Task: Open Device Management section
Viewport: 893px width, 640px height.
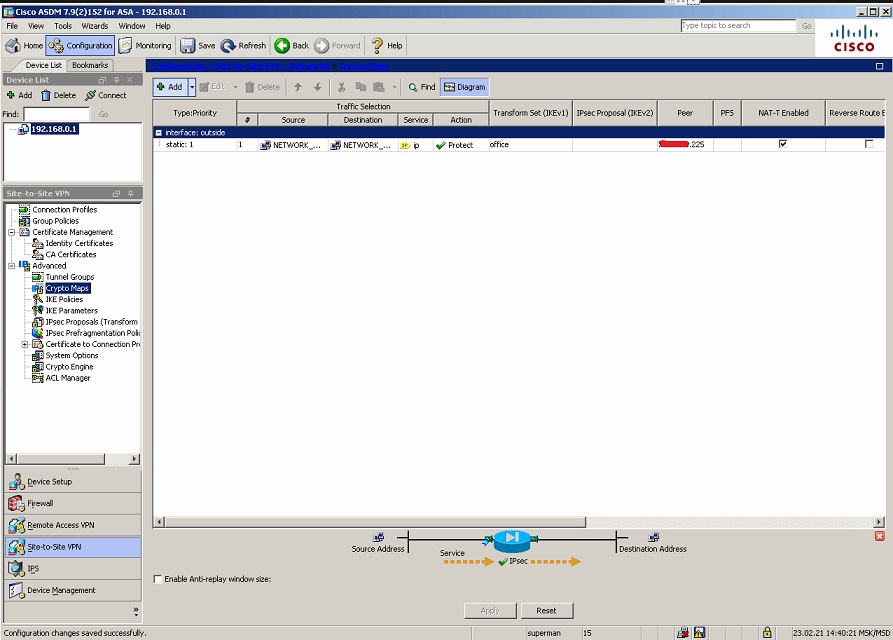Action: (73, 590)
